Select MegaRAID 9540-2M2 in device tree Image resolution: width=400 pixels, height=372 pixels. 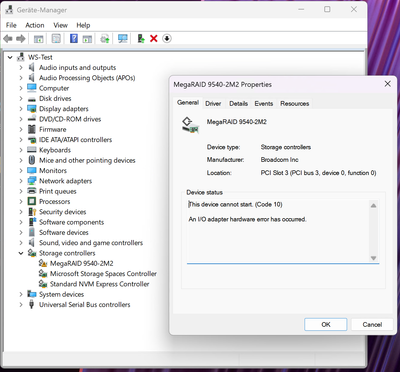coord(81,263)
